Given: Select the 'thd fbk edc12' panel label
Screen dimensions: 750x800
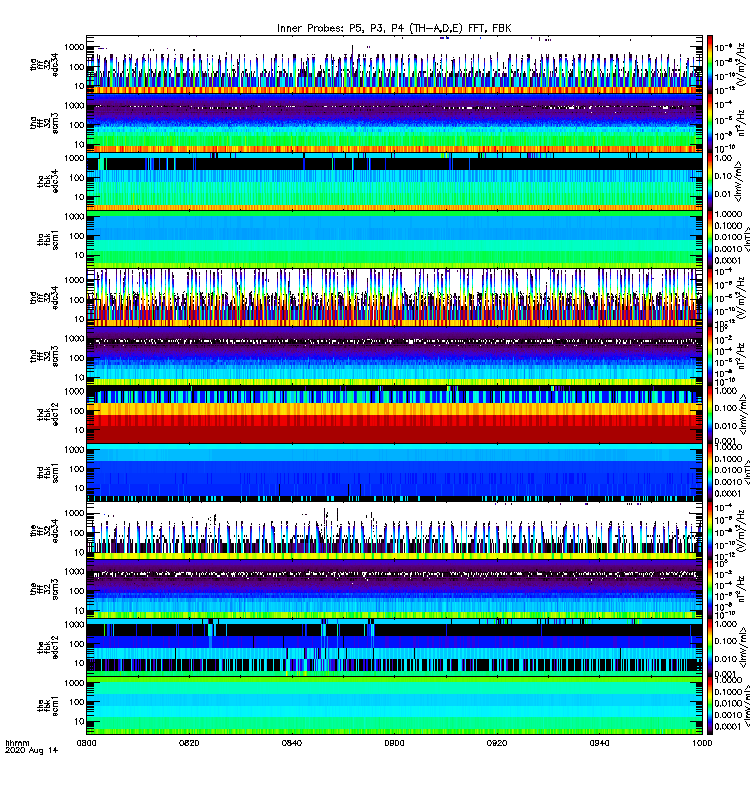Looking at the screenshot, I should 48,414.
